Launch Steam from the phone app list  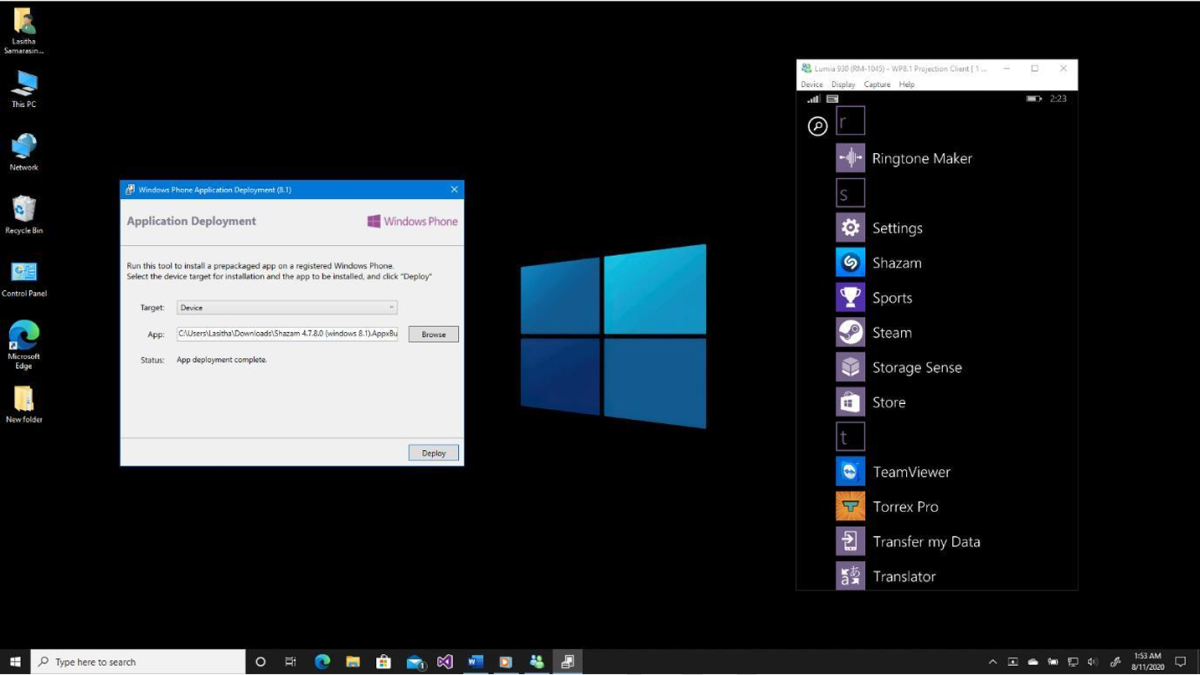pyautogui.click(x=850, y=332)
